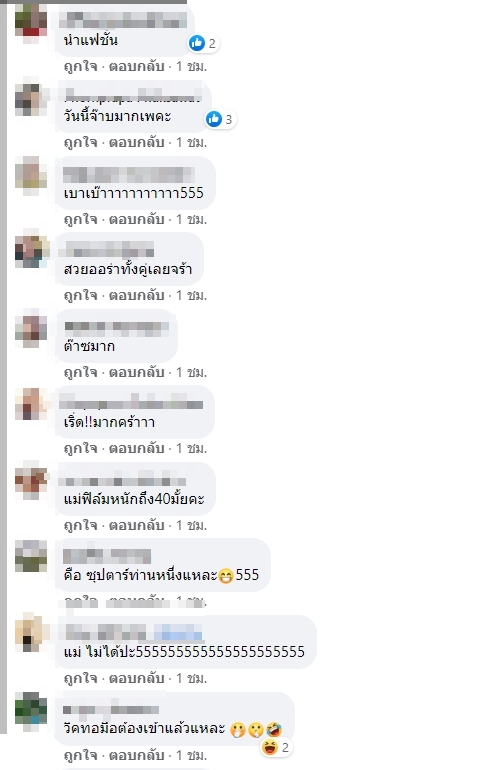The image size is (492, 770).
Task: Open the avatar of the แม่ฟิล์มหนักถึง40มั้ยคะ commenter
Action: pyautogui.click(x=31, y=480)
